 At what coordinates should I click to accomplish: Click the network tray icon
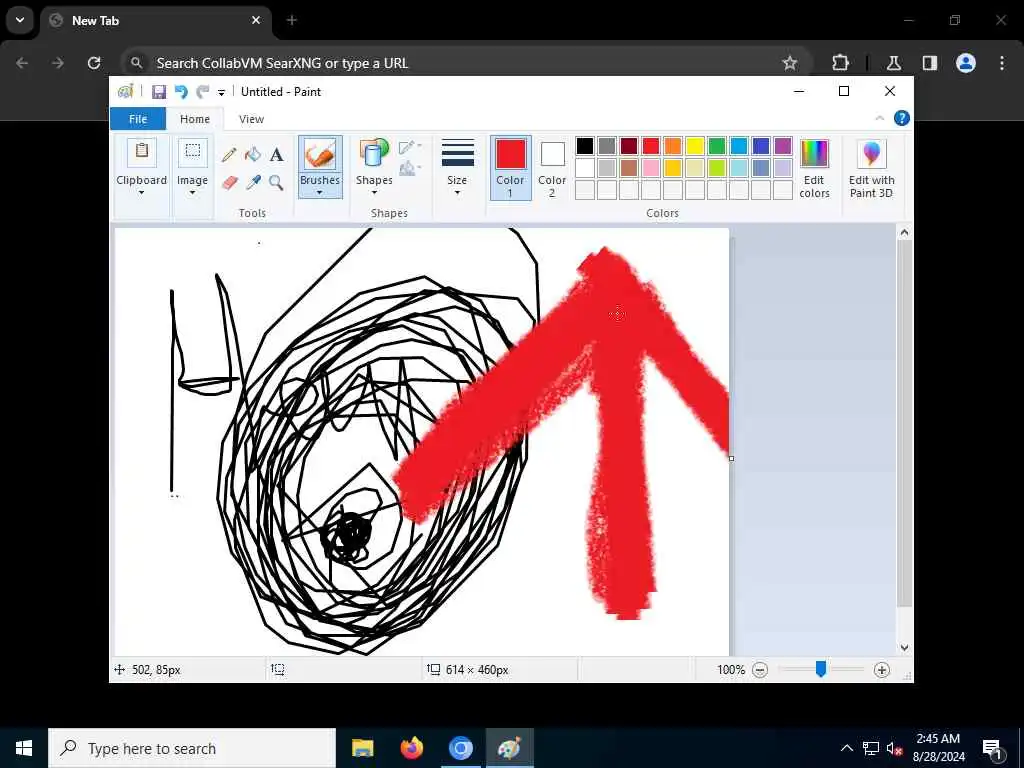click(871, 748)
